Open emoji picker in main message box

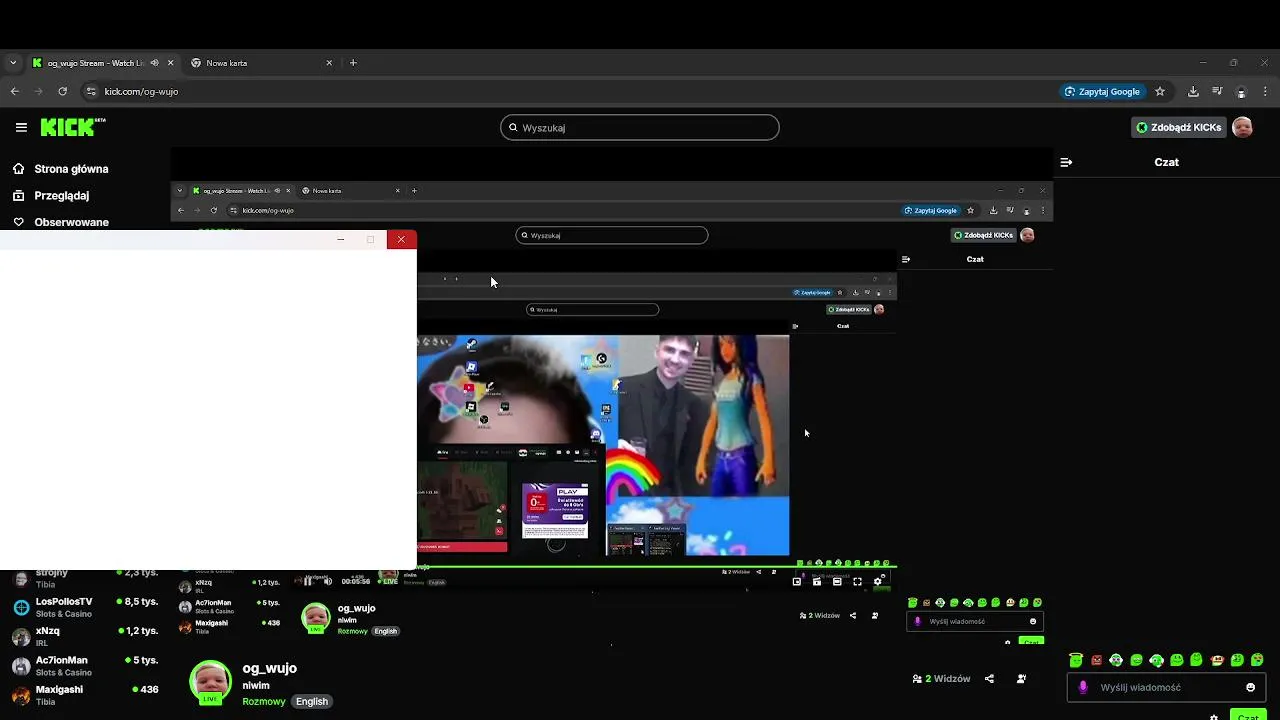1250,687
